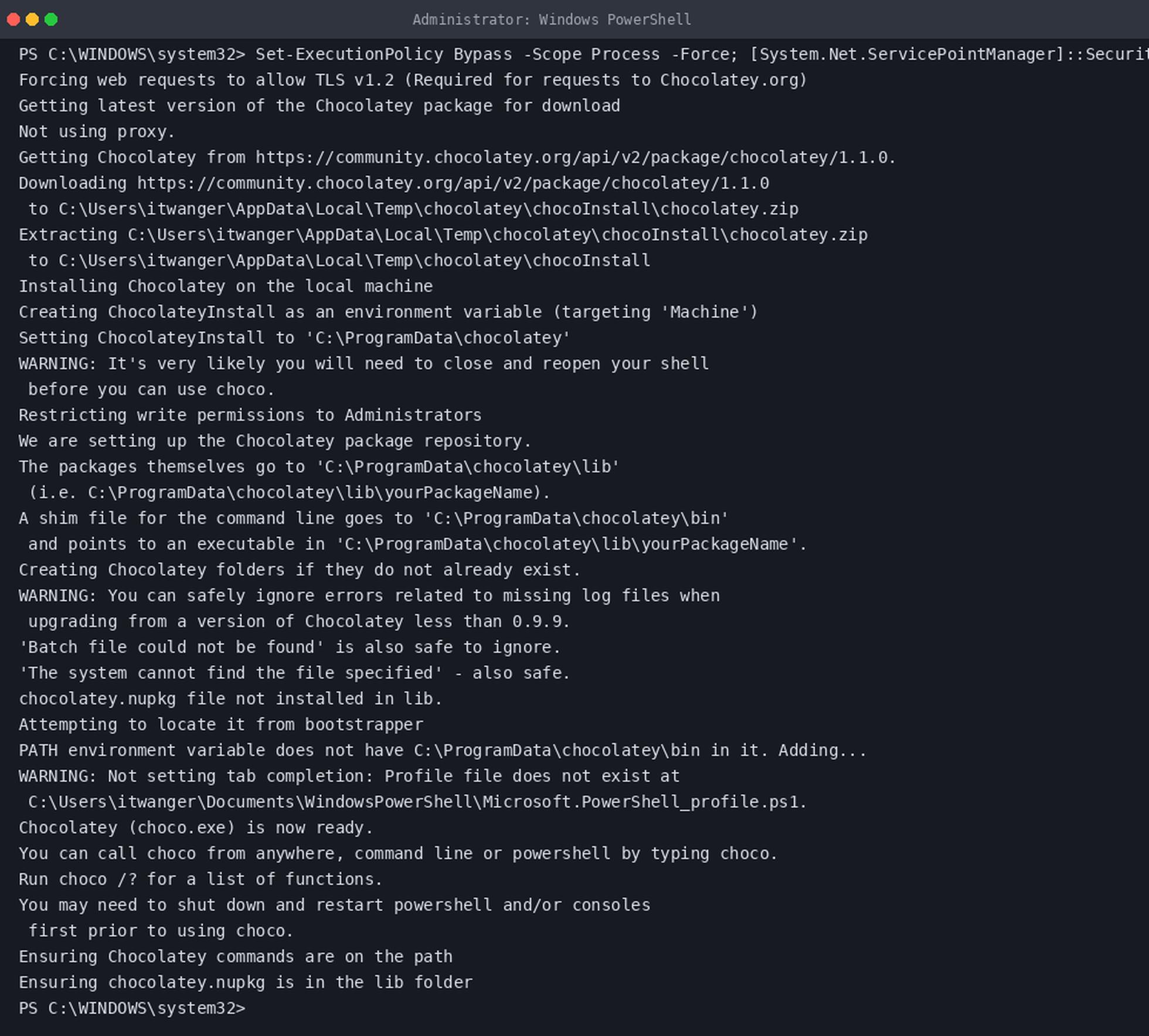Click the 'Ensuring chocolatey.nupkg is in' line
Viewport: 1149px width, 1036px height.
click(245, 982)
